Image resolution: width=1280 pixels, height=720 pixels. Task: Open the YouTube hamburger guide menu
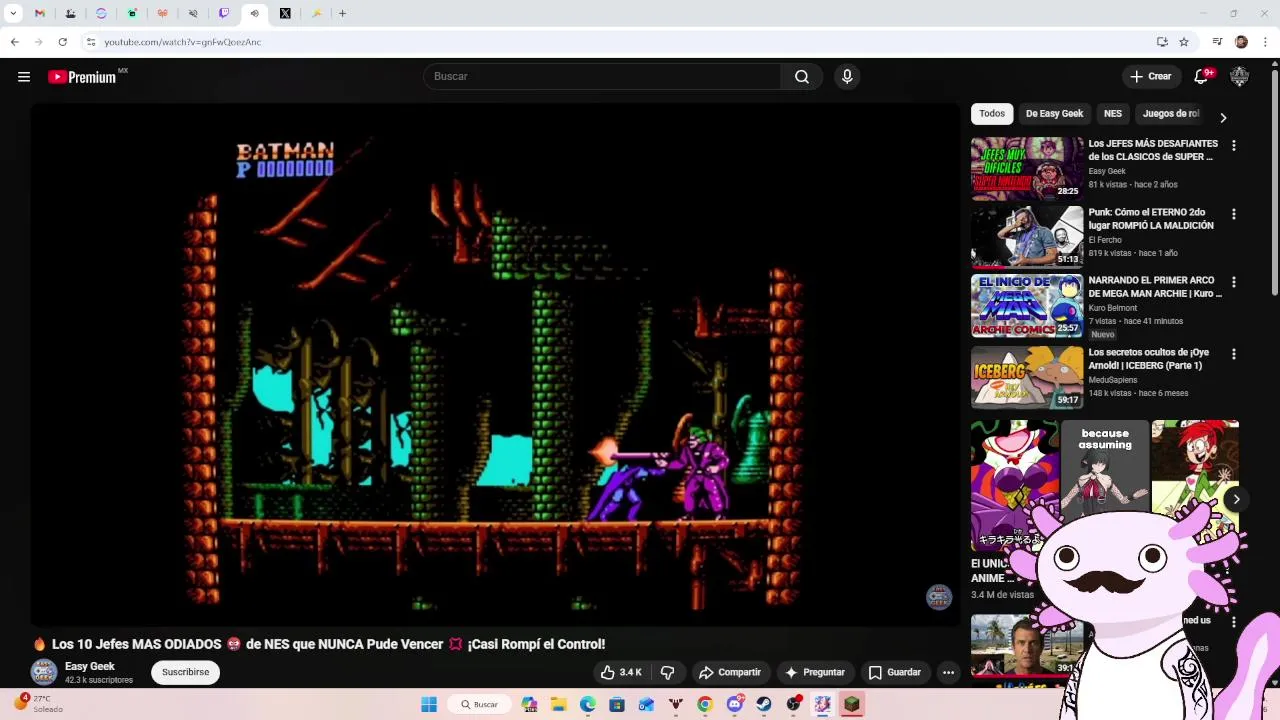pos(24,77)
